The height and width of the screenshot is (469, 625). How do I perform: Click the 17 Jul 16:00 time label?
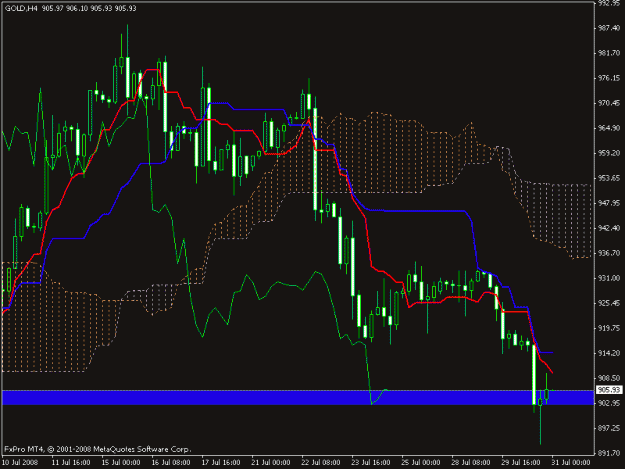[x=220, y=462]
